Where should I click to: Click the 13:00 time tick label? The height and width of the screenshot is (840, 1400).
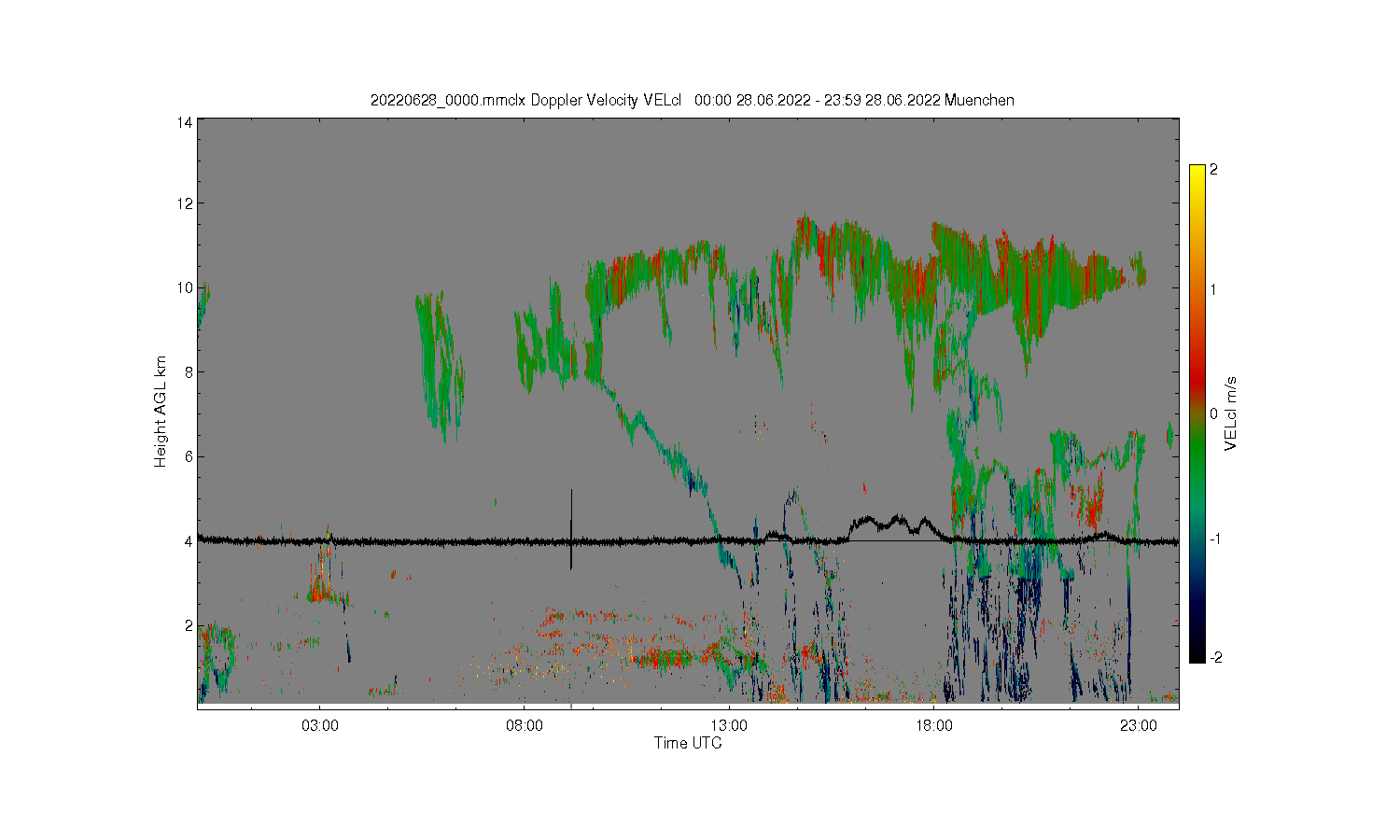(729, 725)
